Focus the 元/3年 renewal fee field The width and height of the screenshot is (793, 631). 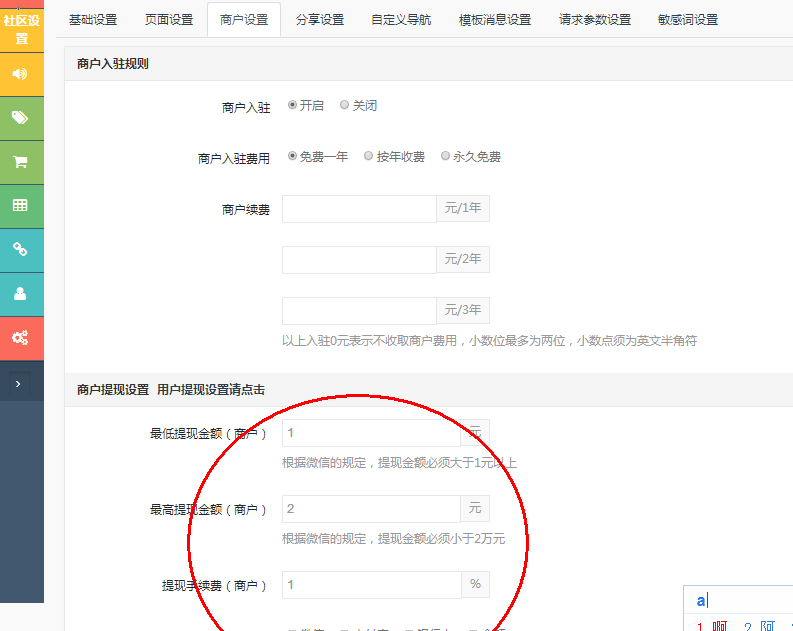[x=359, y=311]
